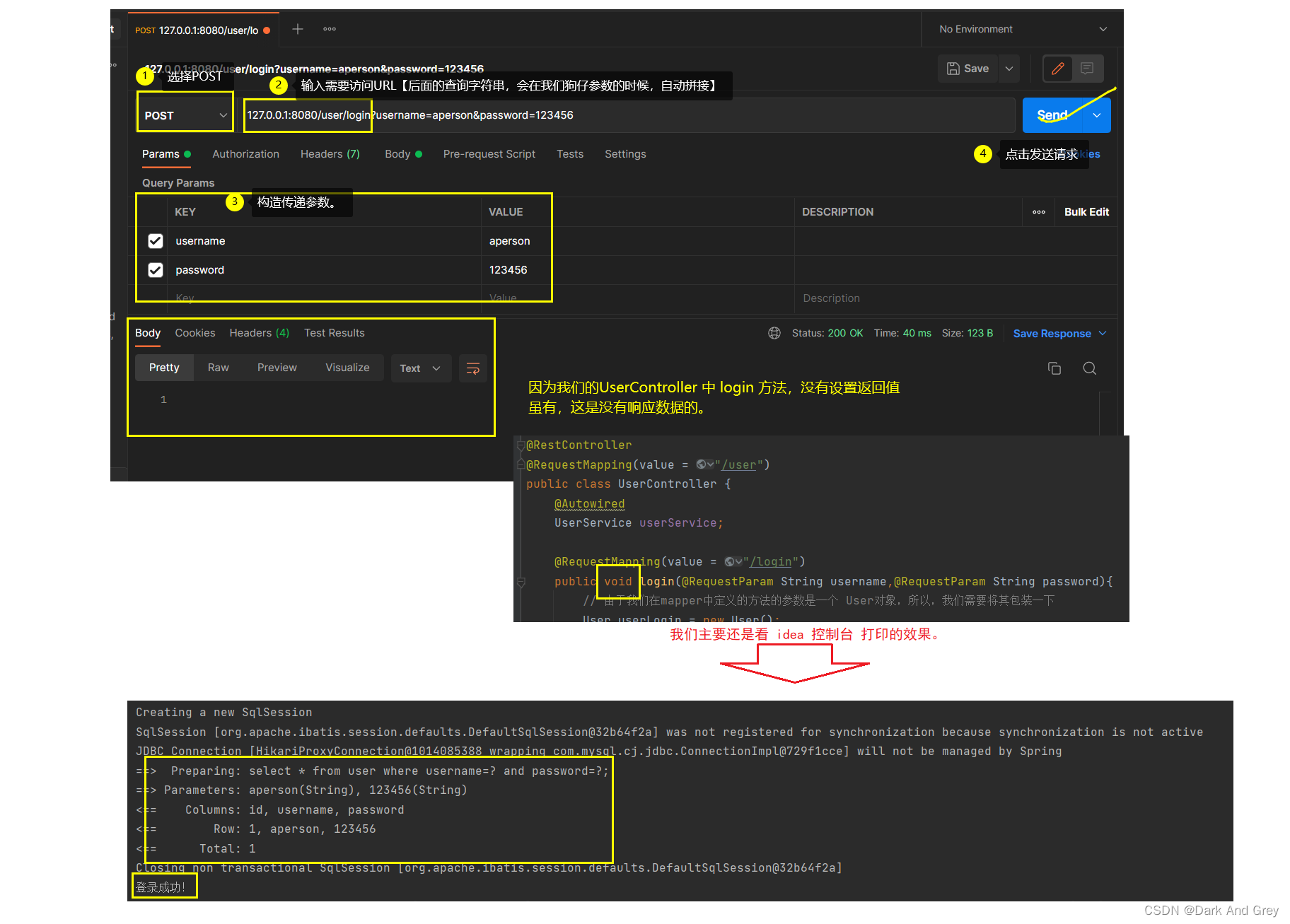Open the request Body tab
Screen dimensions: 1290x924
coord(403,154)
